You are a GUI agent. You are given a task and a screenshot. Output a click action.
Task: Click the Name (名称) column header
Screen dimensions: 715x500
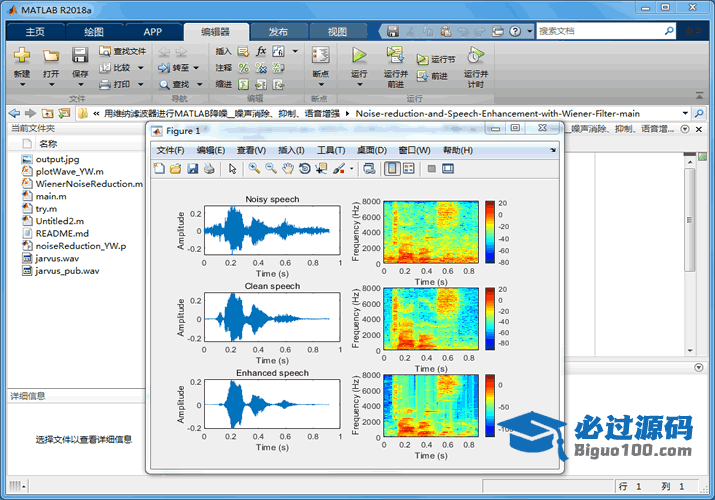pos(48,144)
